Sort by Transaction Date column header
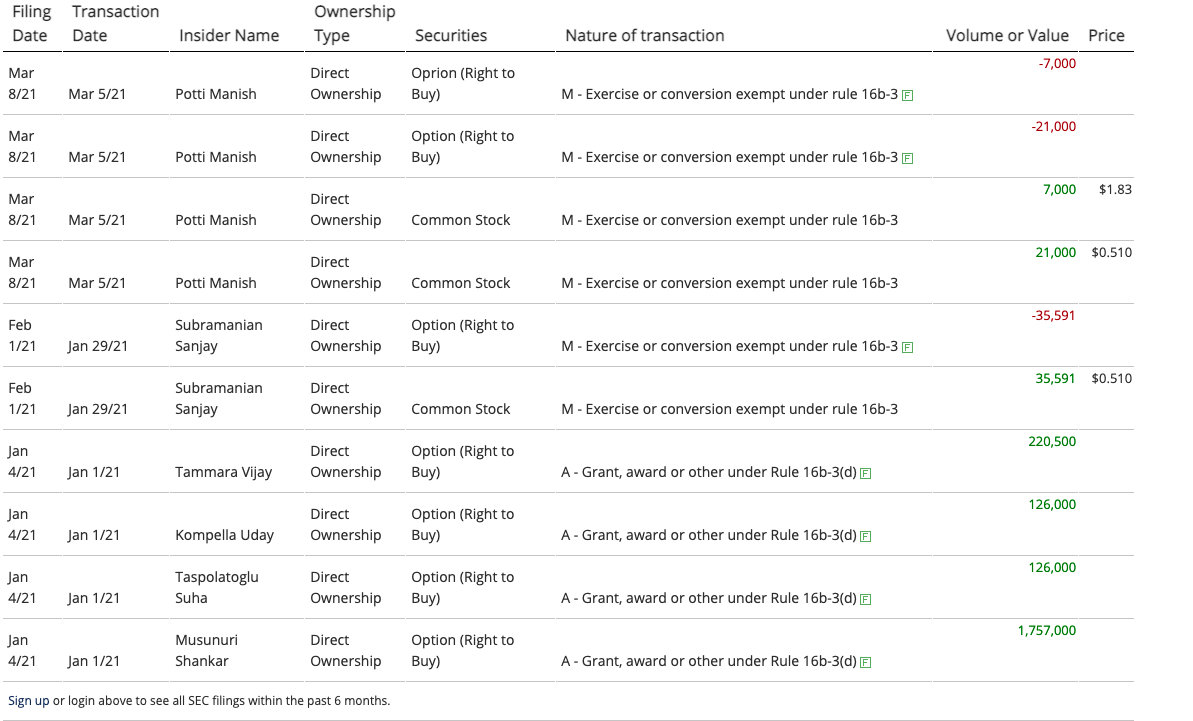This screenshot has width=1193, height=721. (x=115, y=24)
